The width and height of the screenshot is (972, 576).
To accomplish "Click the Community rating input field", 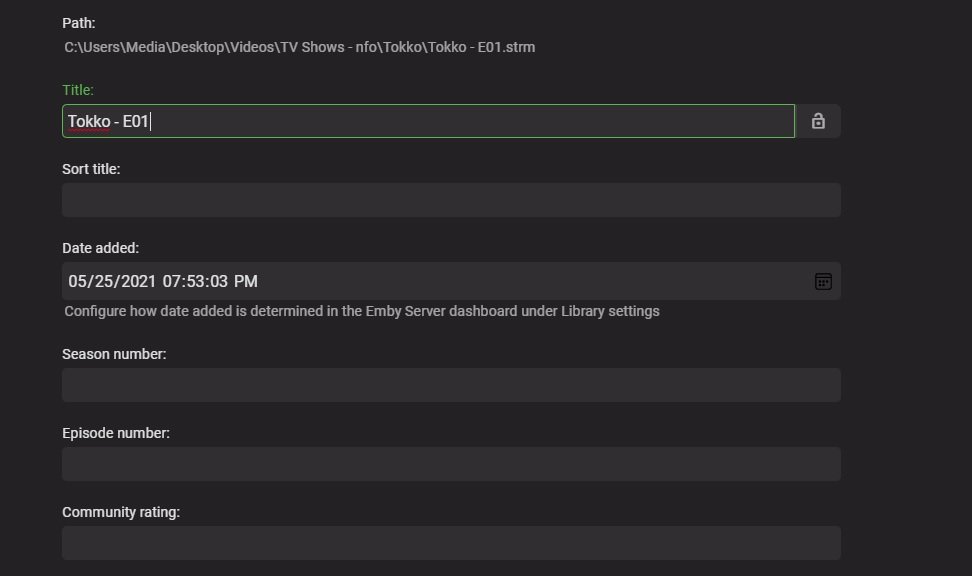I will click(450, 543).
